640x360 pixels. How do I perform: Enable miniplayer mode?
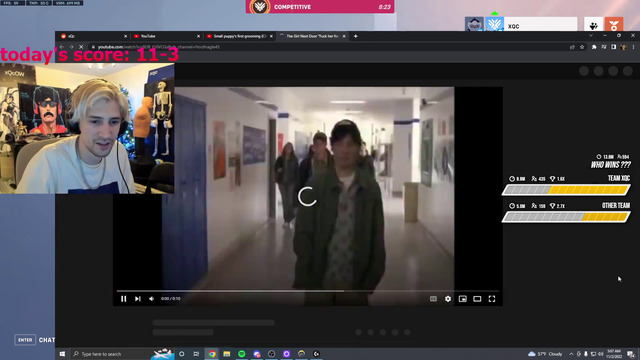point(462,299)
